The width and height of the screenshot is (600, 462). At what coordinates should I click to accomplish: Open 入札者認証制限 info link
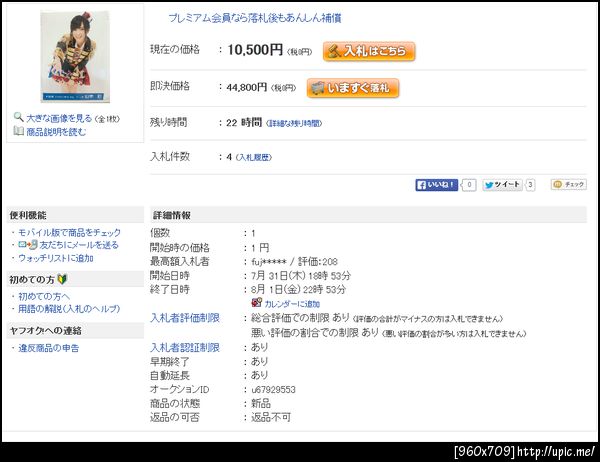pos(185,348)
